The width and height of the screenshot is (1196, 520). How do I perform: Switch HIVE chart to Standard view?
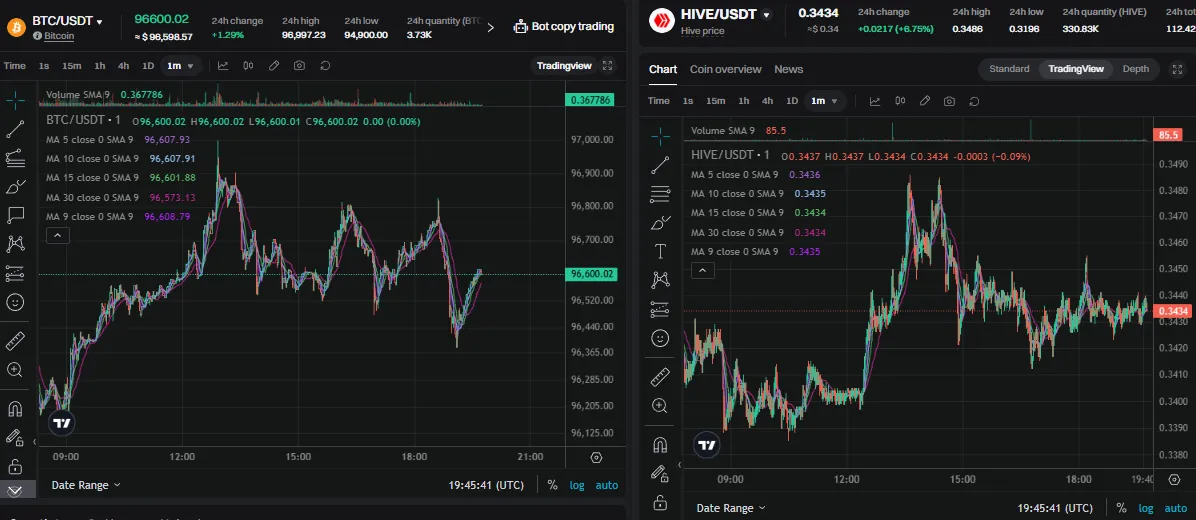point(1009,69)
